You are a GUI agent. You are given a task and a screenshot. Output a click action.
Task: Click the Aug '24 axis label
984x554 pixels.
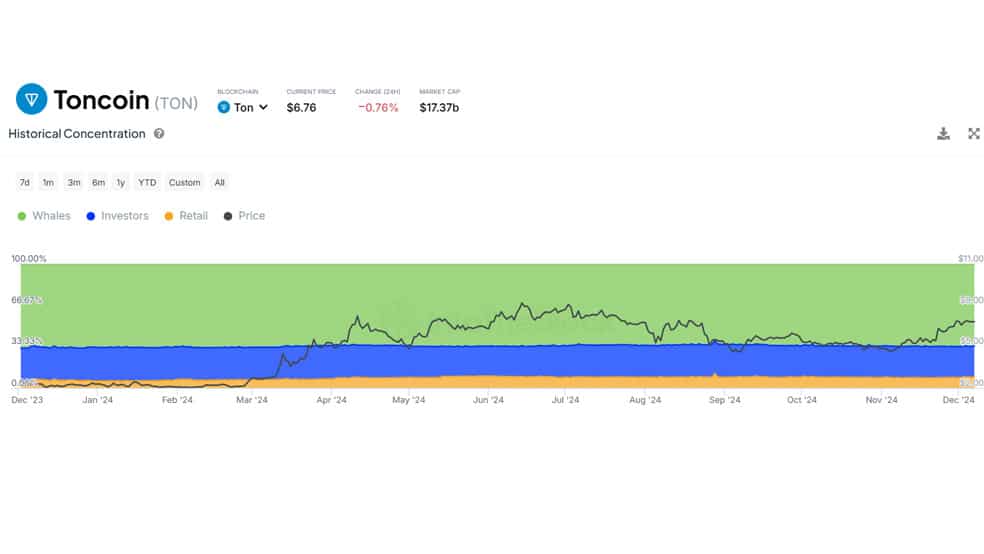(645, 400)
